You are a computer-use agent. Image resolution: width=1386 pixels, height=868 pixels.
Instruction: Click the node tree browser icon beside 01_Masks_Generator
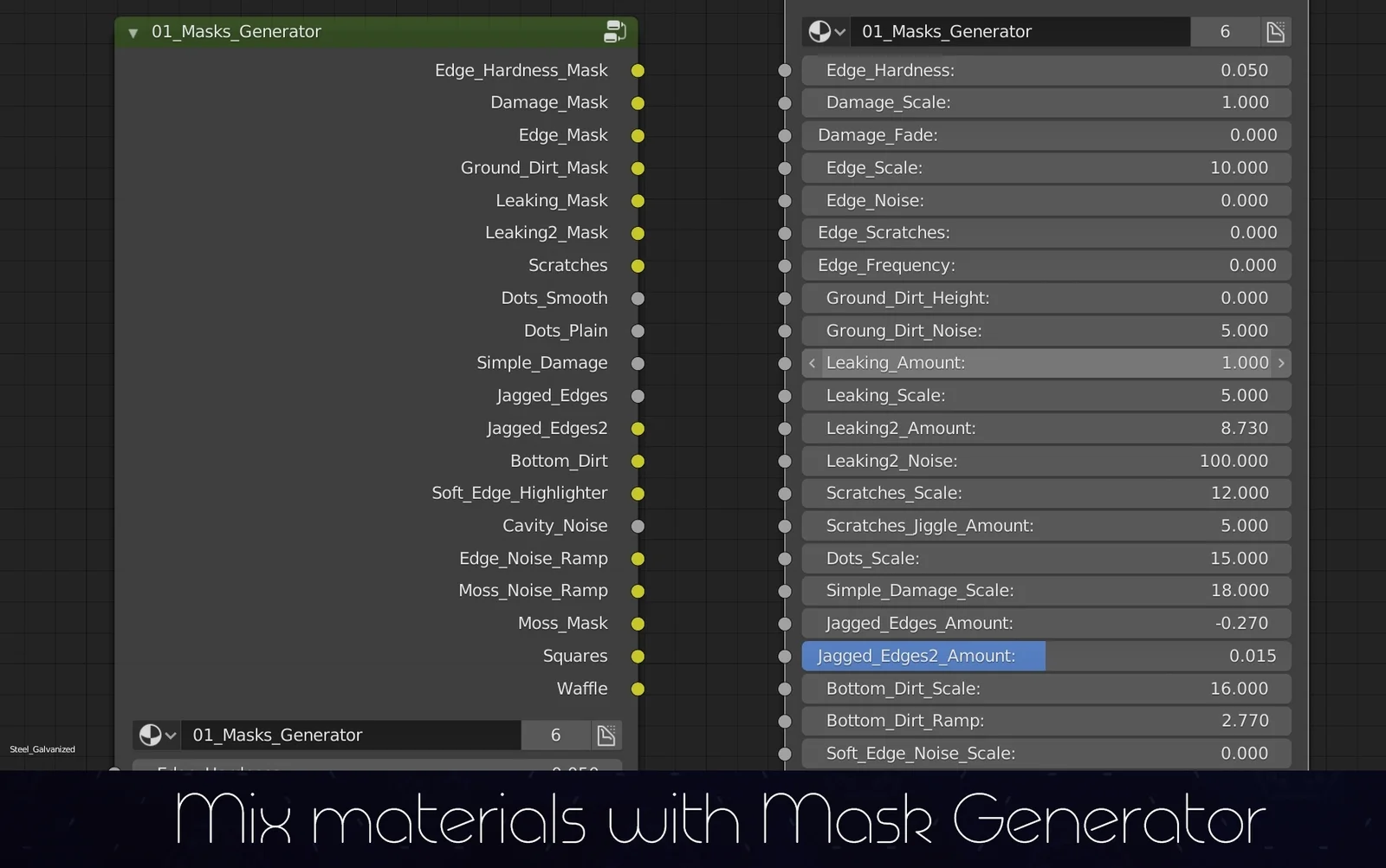point(821,31)
